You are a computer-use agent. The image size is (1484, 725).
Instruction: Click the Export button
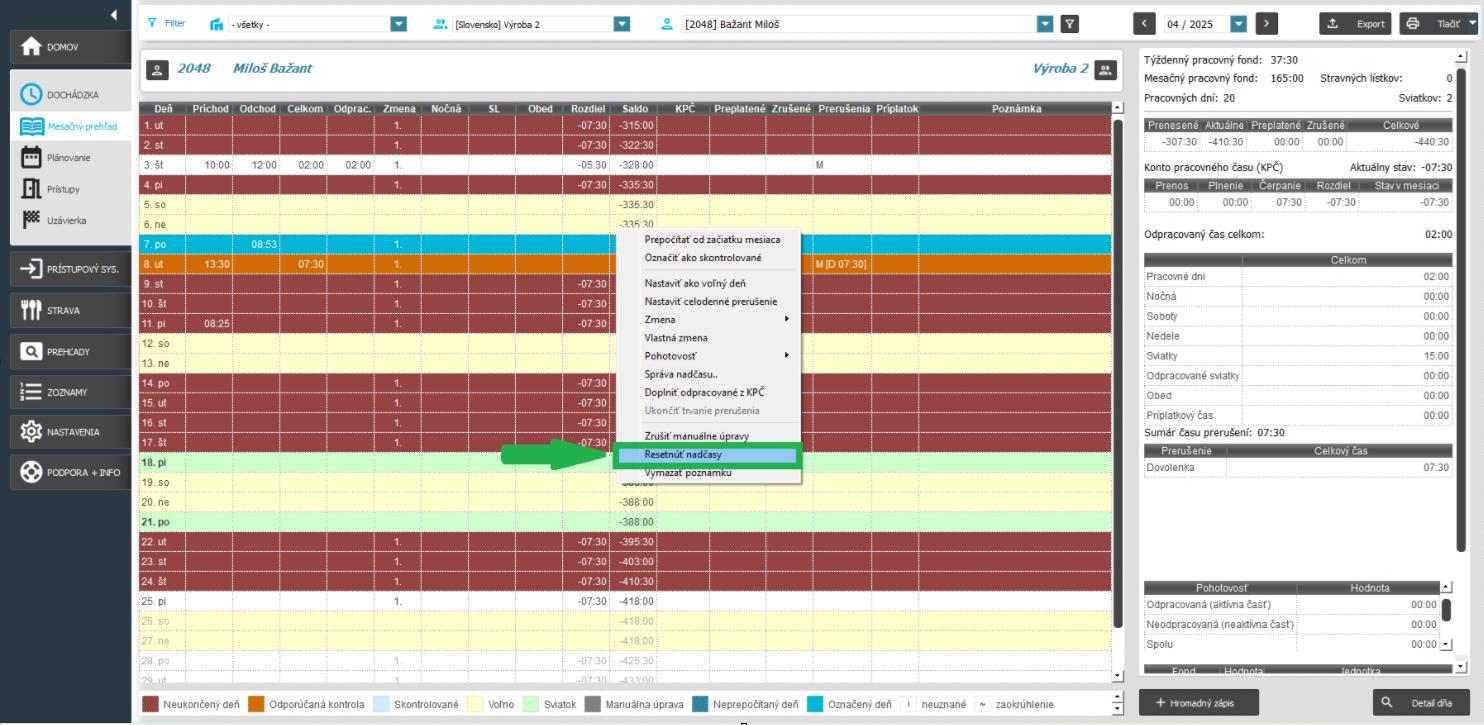click(x=1356, y=24)
